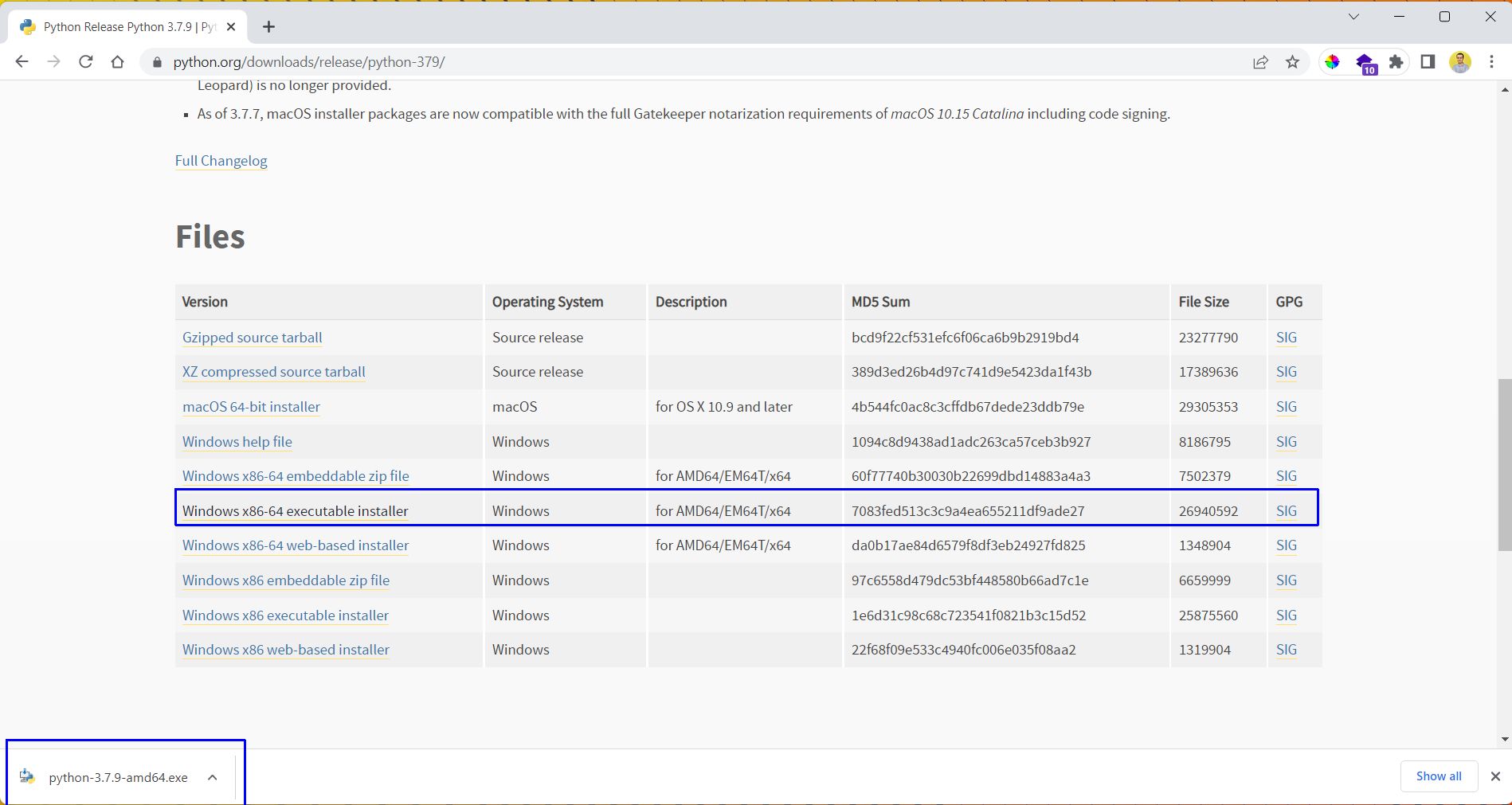Image resolution: width=1512 pixels, height=805 pixels.
Task: Download macOS 64-bit installer
Action: pos(251,407)
